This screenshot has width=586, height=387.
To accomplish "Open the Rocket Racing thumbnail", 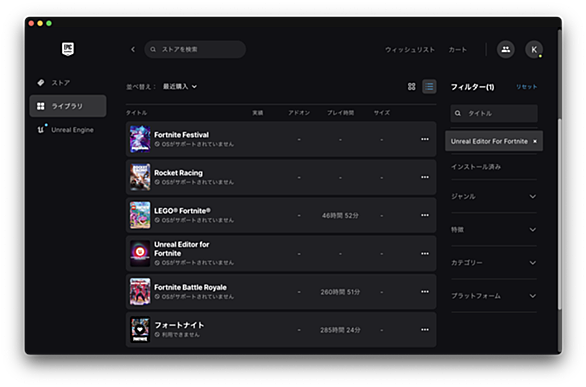I will point(140,177).
